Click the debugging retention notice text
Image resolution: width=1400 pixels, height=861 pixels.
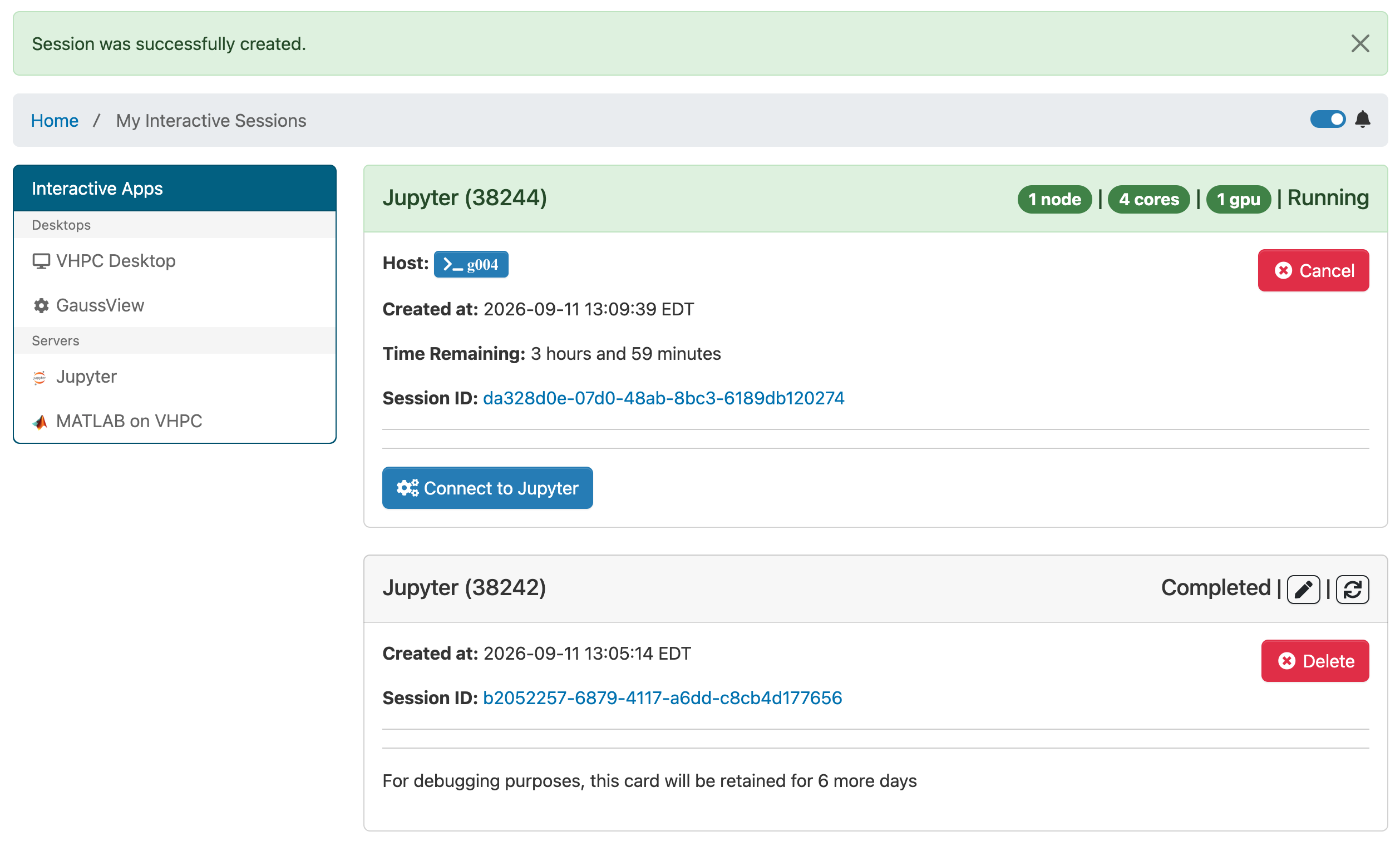(x=649, y=781)
